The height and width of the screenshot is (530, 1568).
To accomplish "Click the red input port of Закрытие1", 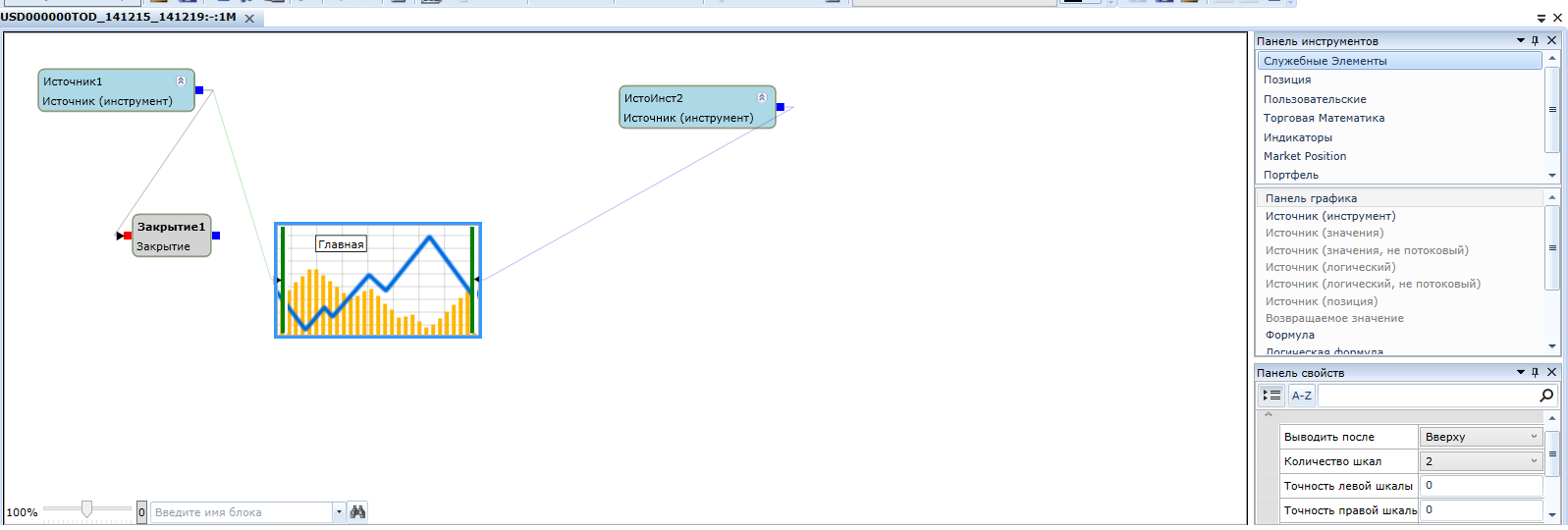I will 128,236.
